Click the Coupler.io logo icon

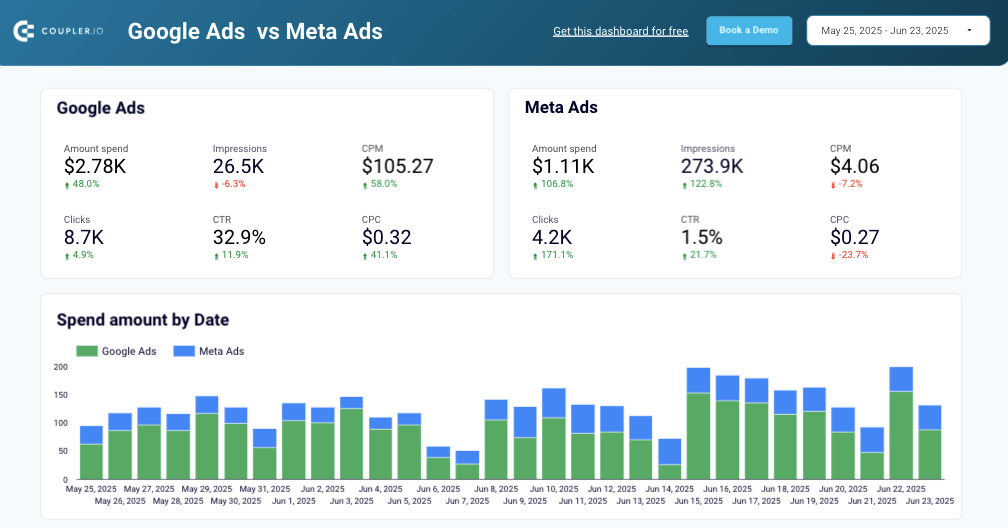(24, 31)
